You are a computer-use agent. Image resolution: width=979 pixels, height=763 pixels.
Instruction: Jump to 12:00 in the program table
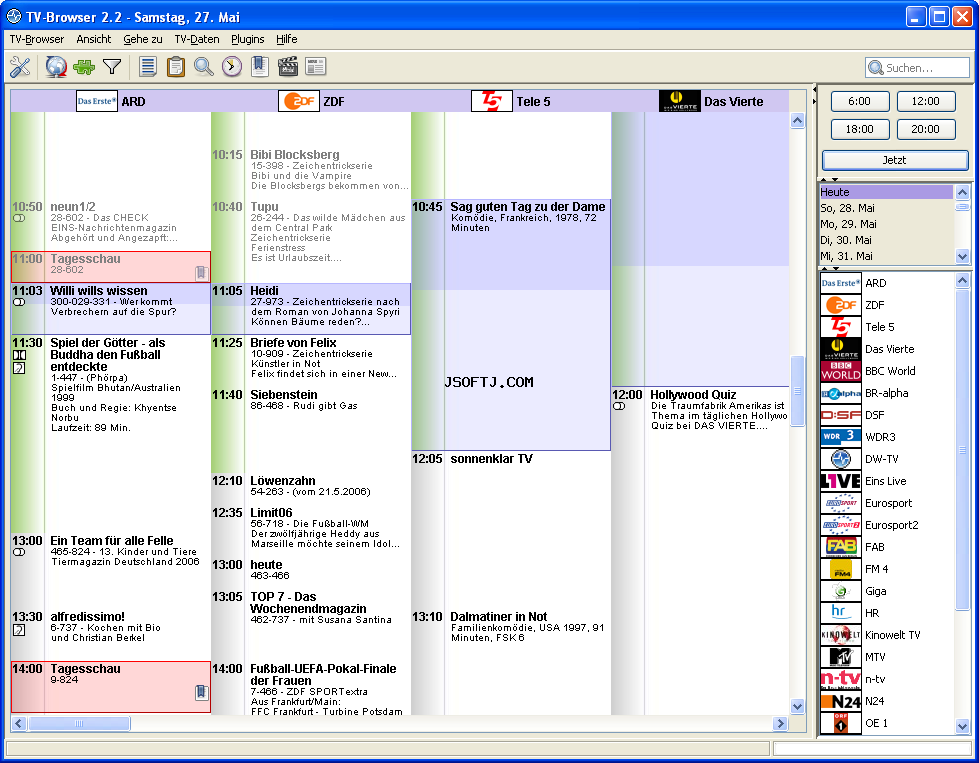[926, 101]
